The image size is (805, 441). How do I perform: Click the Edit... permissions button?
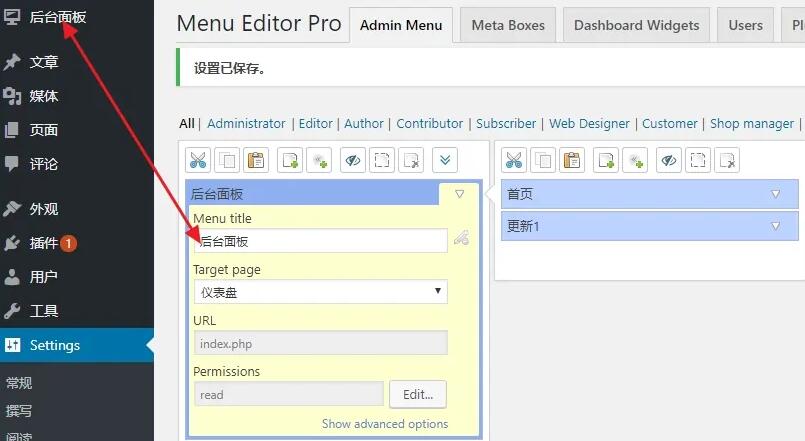point(418,394)
